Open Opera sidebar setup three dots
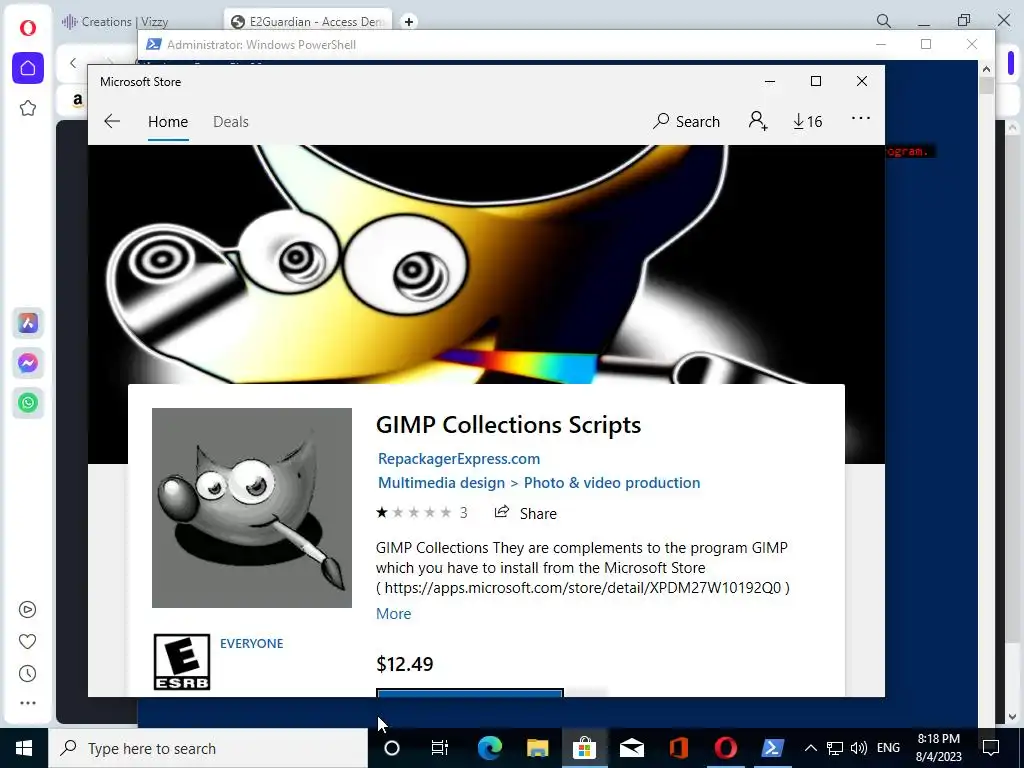The height and width of the screenshot is (768, 1024). tap(27, 703)
